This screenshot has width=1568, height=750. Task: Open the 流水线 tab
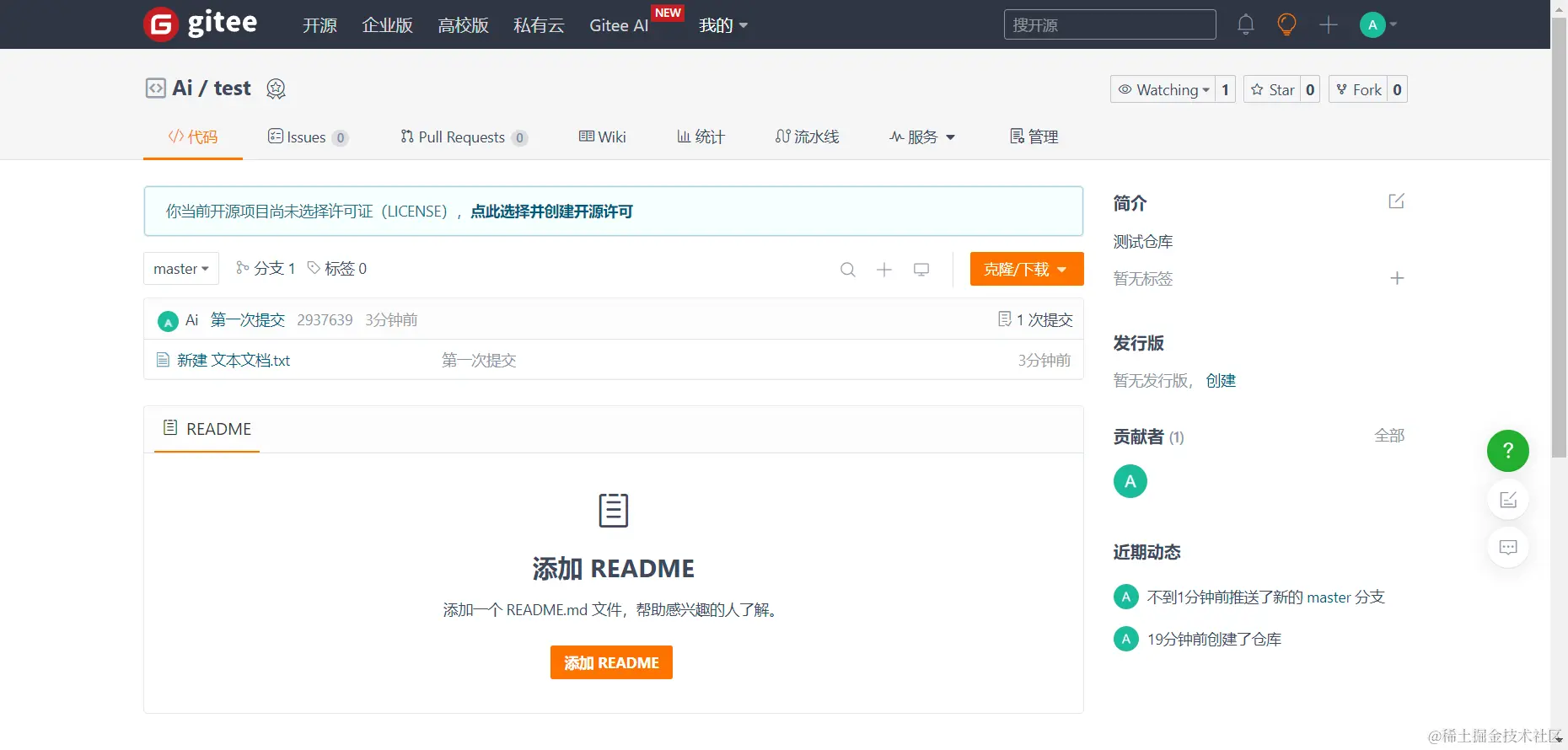pos(807,137)
